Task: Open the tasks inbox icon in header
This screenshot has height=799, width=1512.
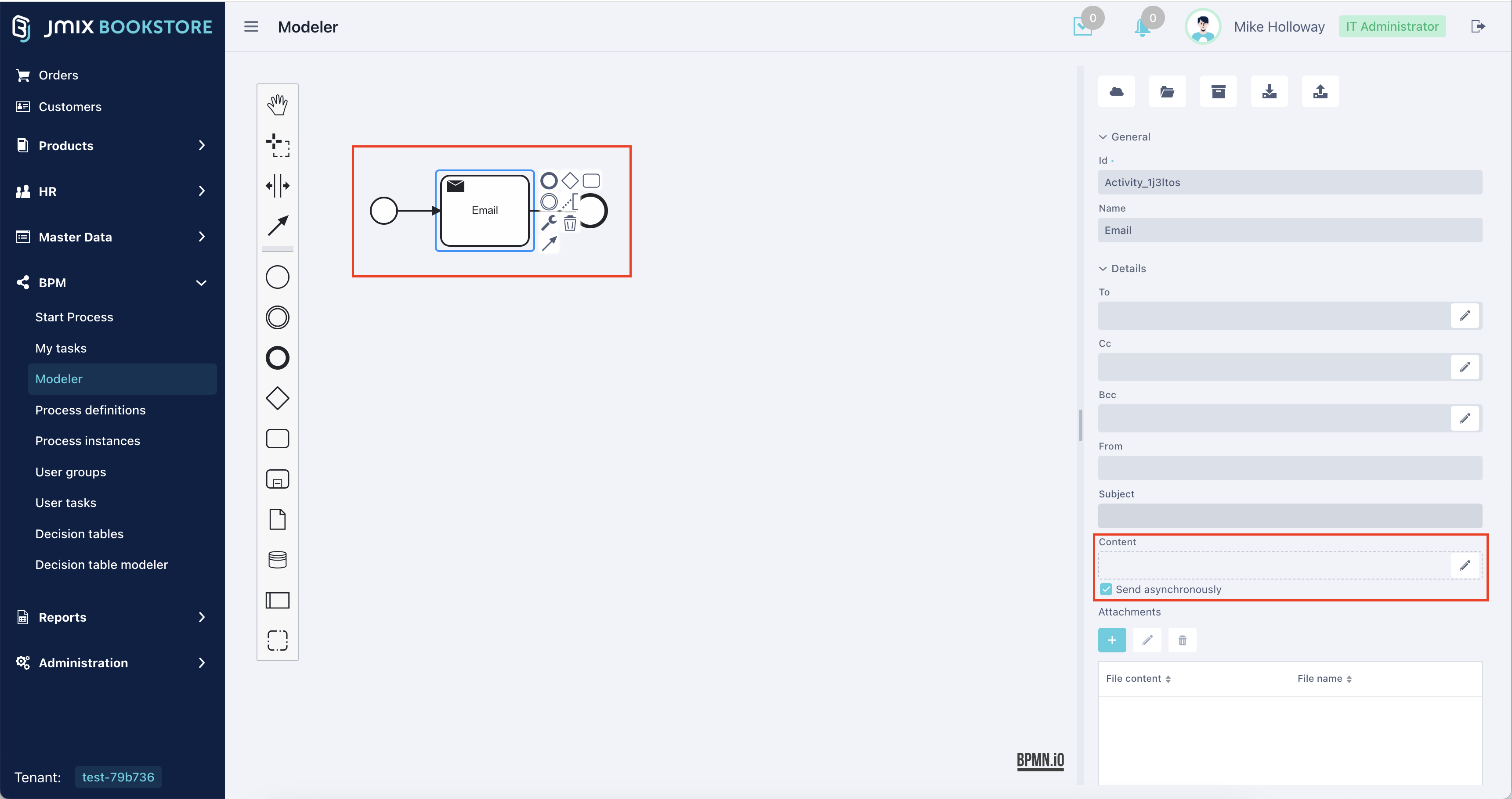Action: [x=1082, y=26]
